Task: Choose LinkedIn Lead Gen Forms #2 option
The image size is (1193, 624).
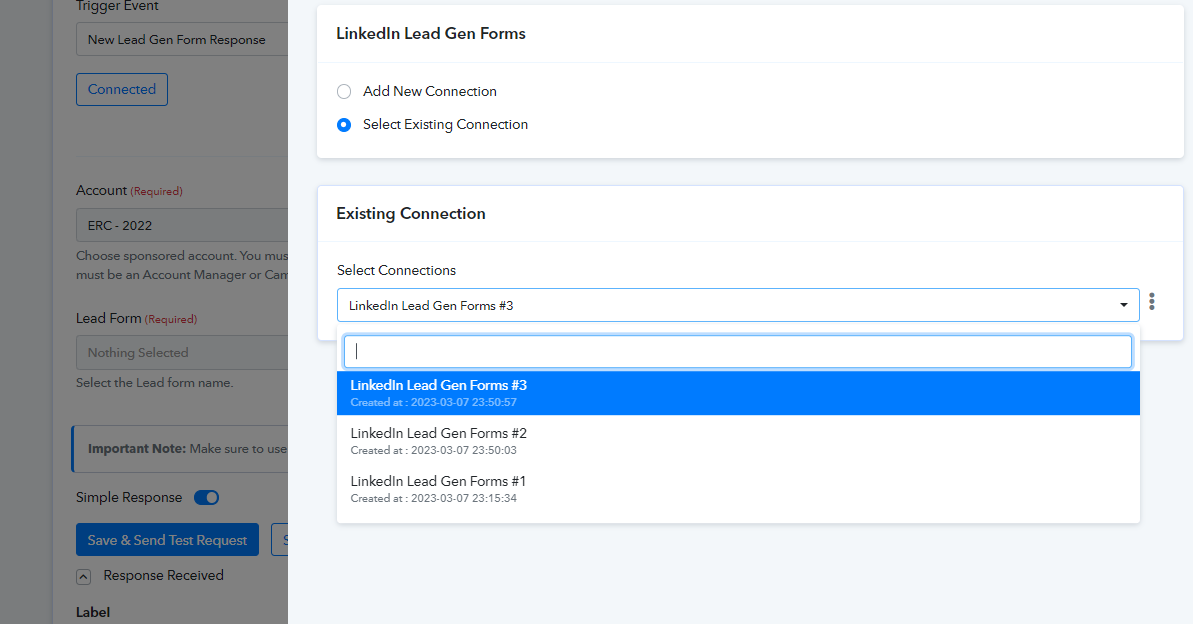Action: point(737,441)
